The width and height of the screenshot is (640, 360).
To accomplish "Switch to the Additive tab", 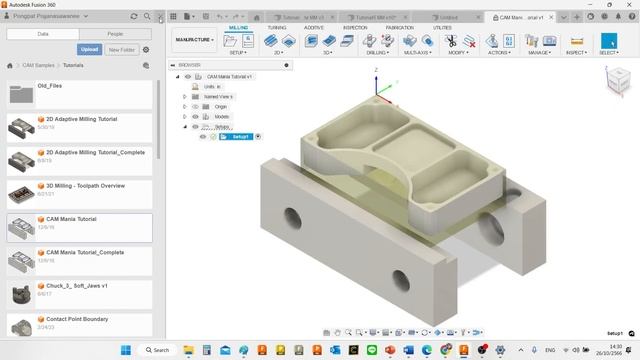I will pos(313,28).
